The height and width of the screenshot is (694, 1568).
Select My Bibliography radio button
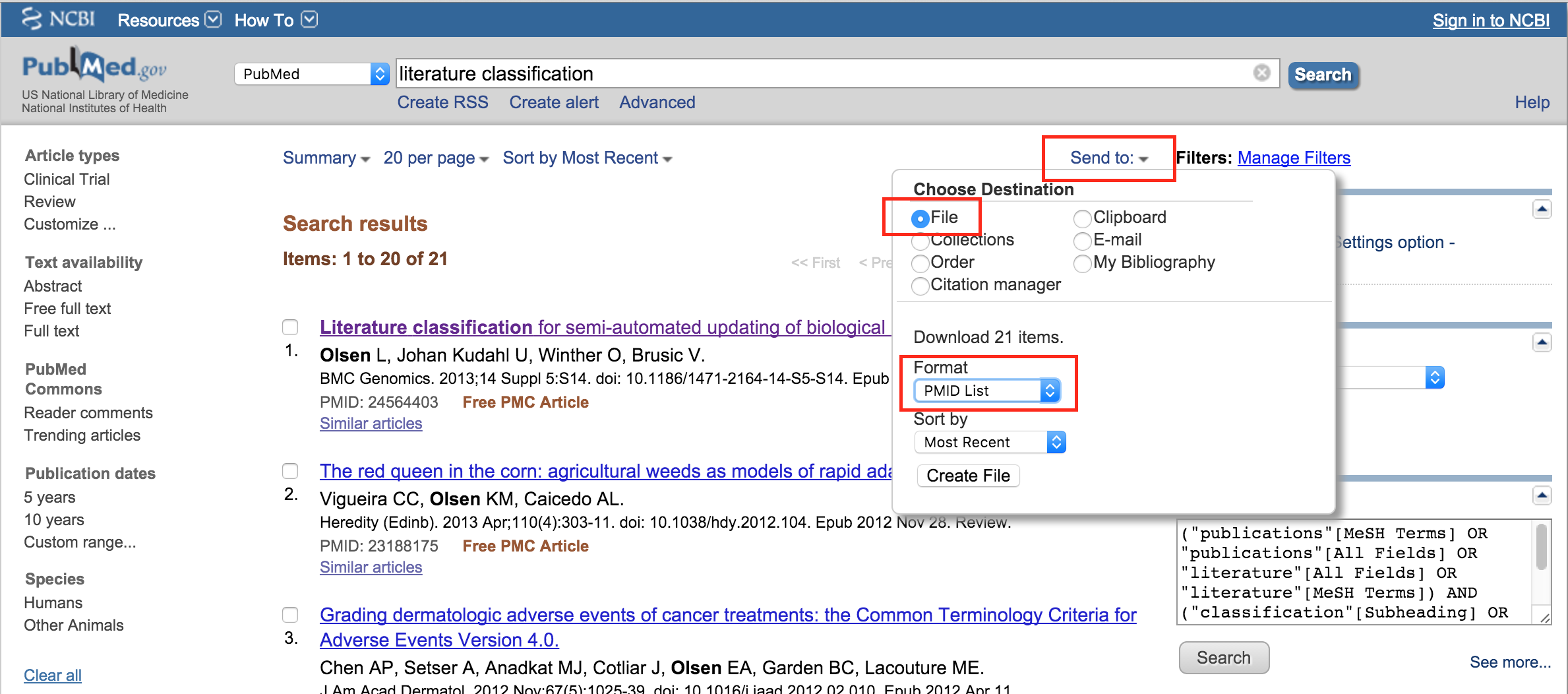coord(1082,263)
